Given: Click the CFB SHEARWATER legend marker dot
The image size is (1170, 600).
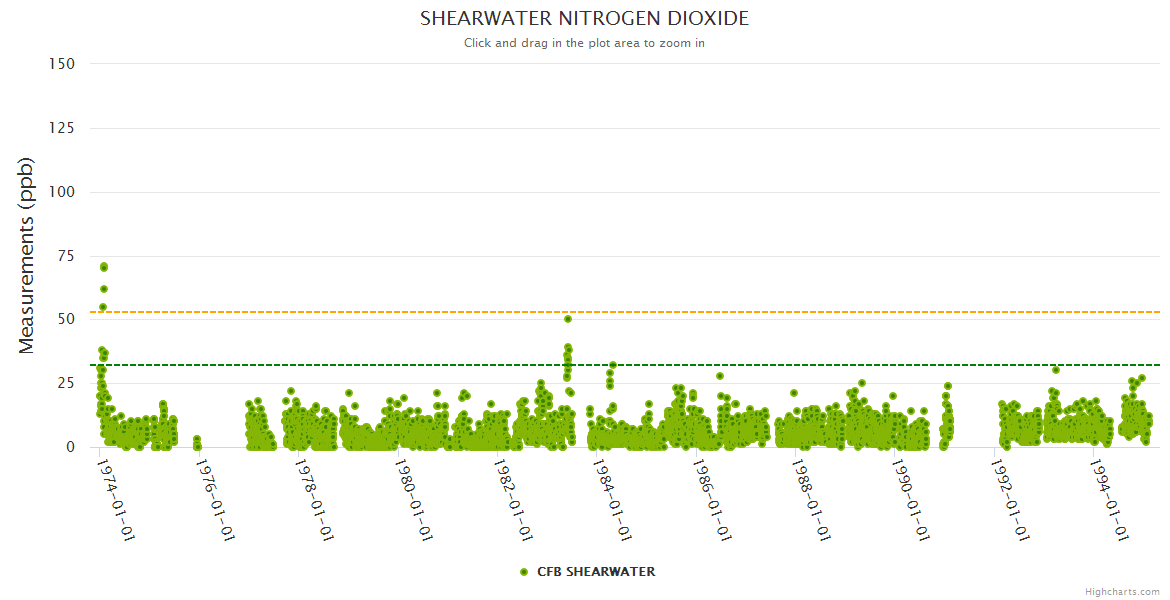Looking at the screenshot, I should [x=524, y=572].
